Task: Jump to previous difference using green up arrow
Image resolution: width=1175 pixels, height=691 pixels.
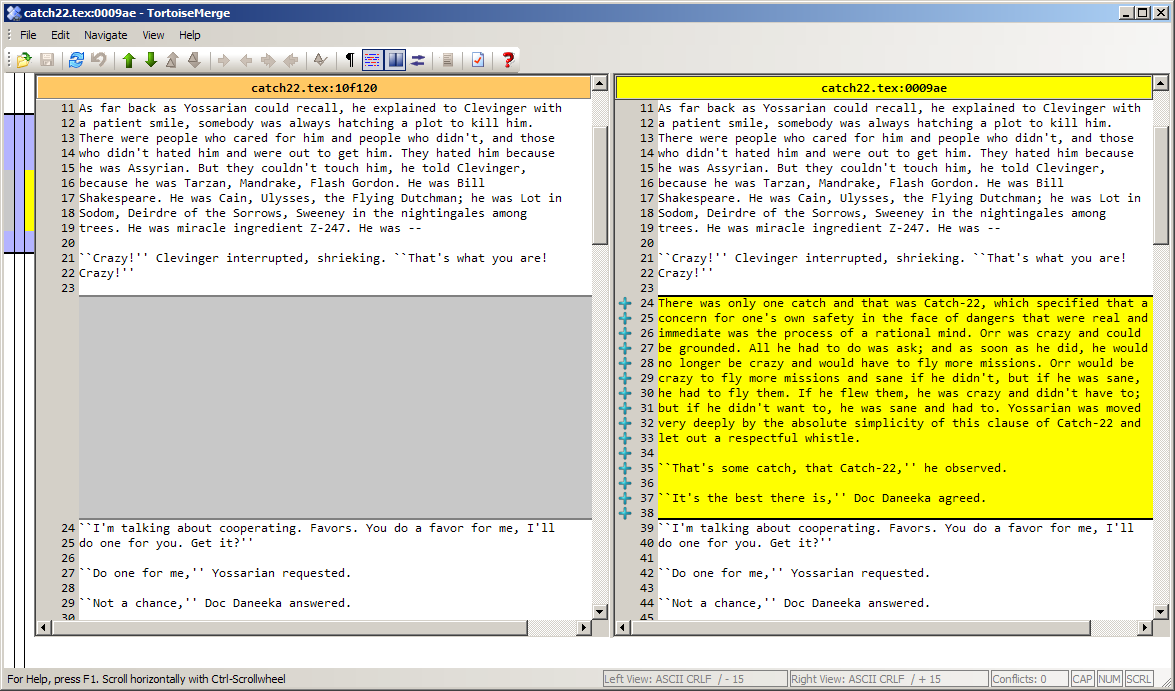Action: point(128,60)
